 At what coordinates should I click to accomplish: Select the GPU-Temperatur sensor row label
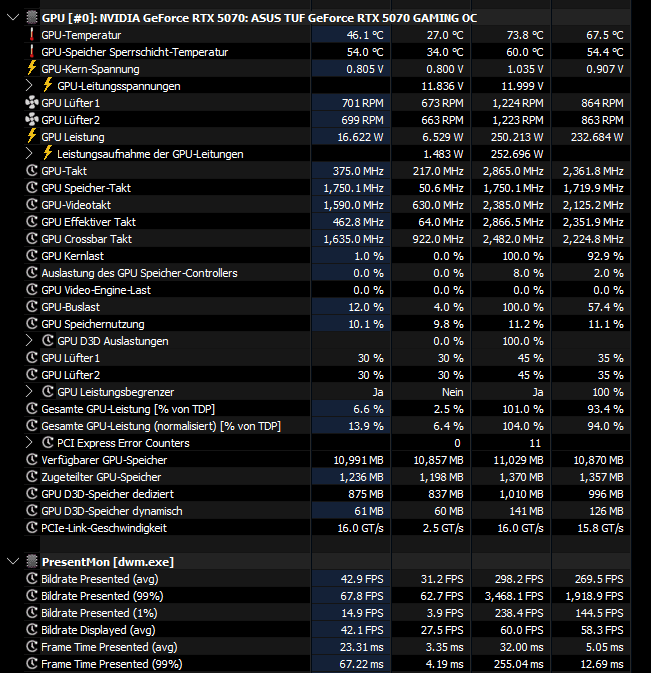(81, 35)
